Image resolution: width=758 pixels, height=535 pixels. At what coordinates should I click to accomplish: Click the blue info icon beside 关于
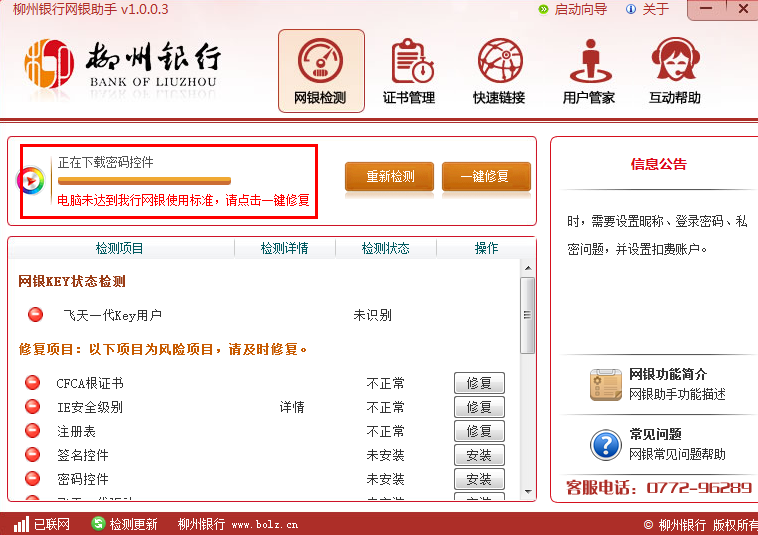coord(630,9)
